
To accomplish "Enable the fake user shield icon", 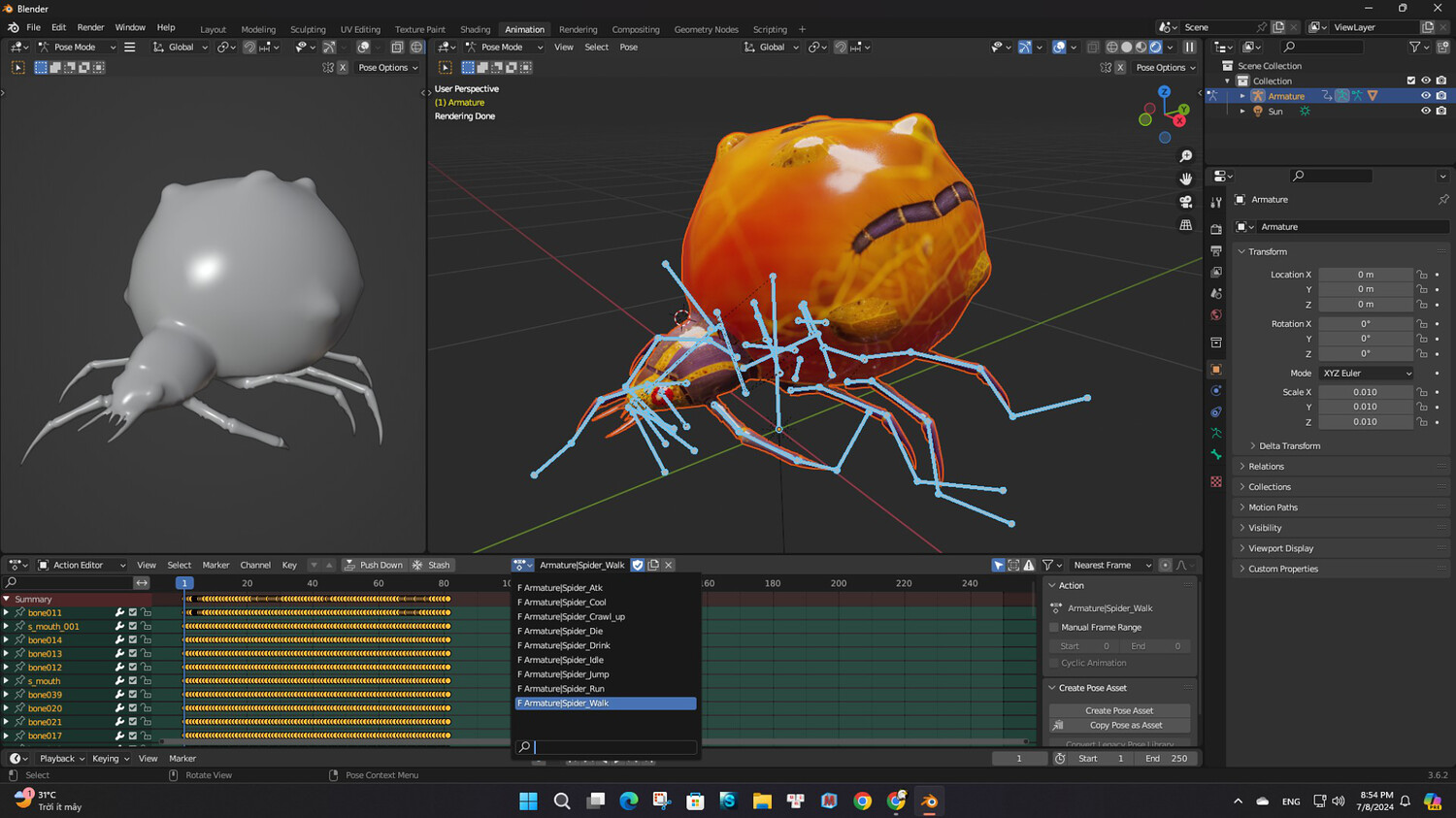I will click(x=638, y=565).
